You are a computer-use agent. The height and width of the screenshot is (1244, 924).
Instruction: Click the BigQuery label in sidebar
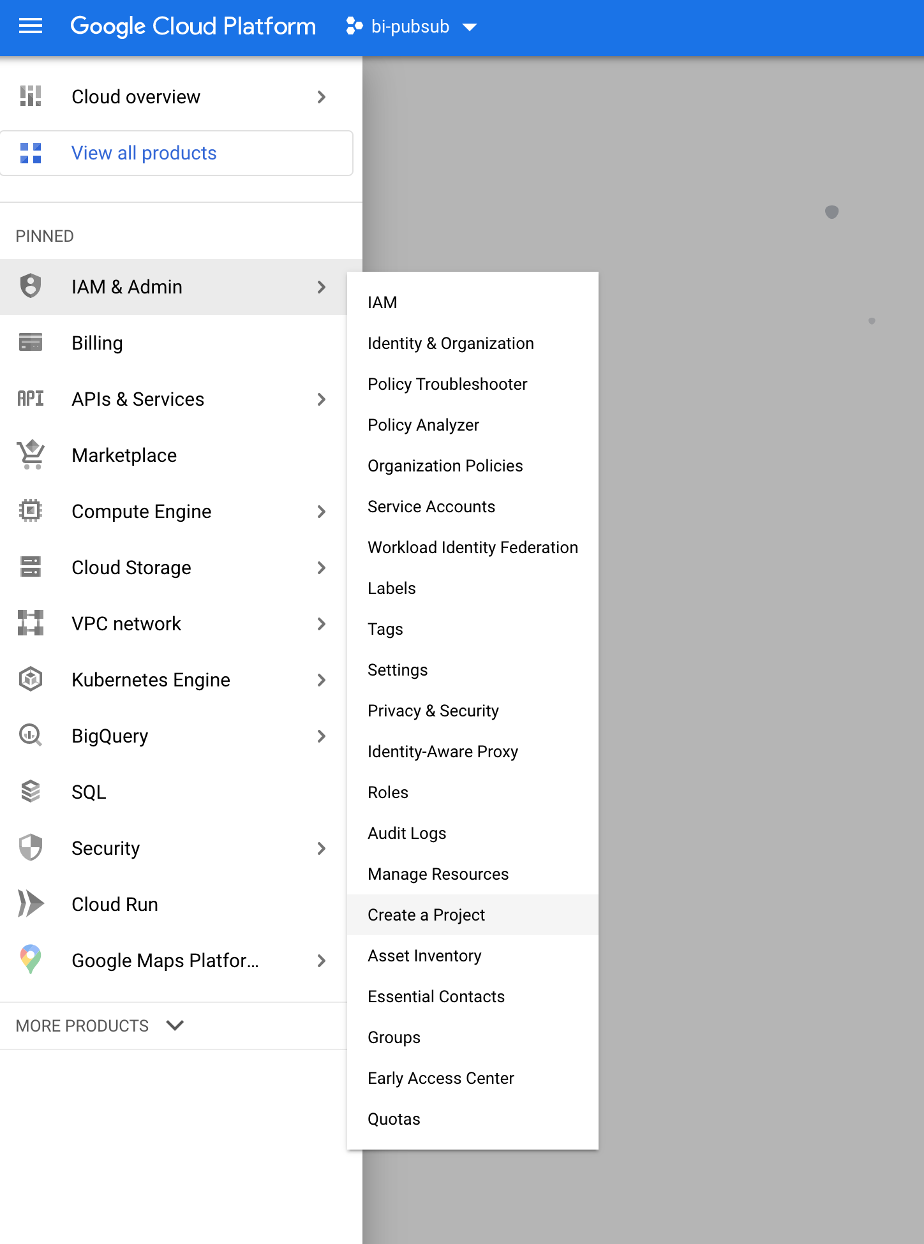pyautogui.click(x=110, y=736)
